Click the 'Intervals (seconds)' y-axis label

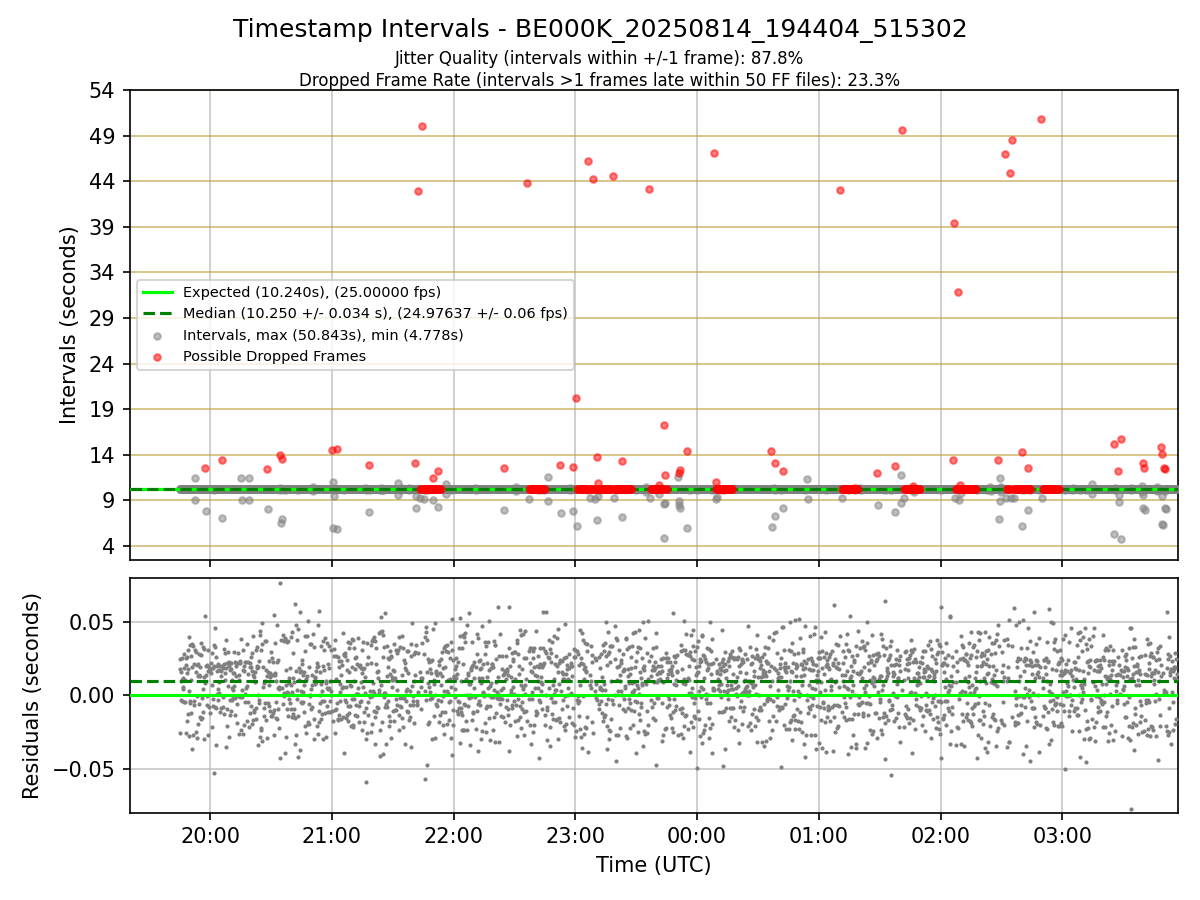(x=68, y=325)
